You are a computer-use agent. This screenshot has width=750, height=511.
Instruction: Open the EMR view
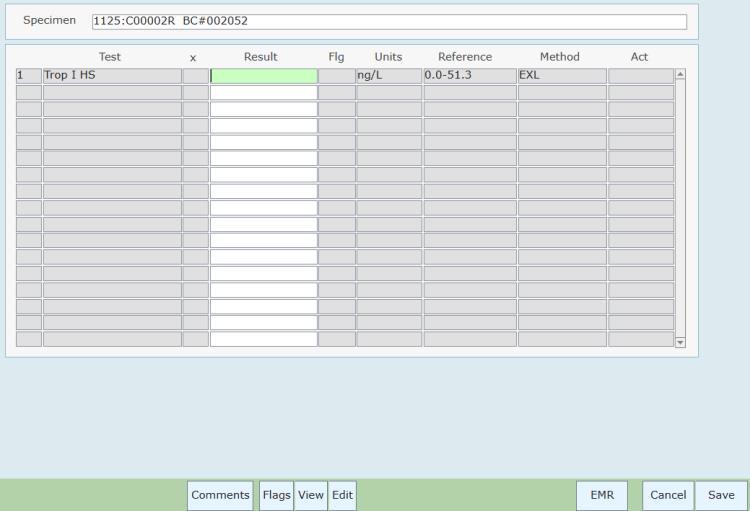[x=601, y=495]
